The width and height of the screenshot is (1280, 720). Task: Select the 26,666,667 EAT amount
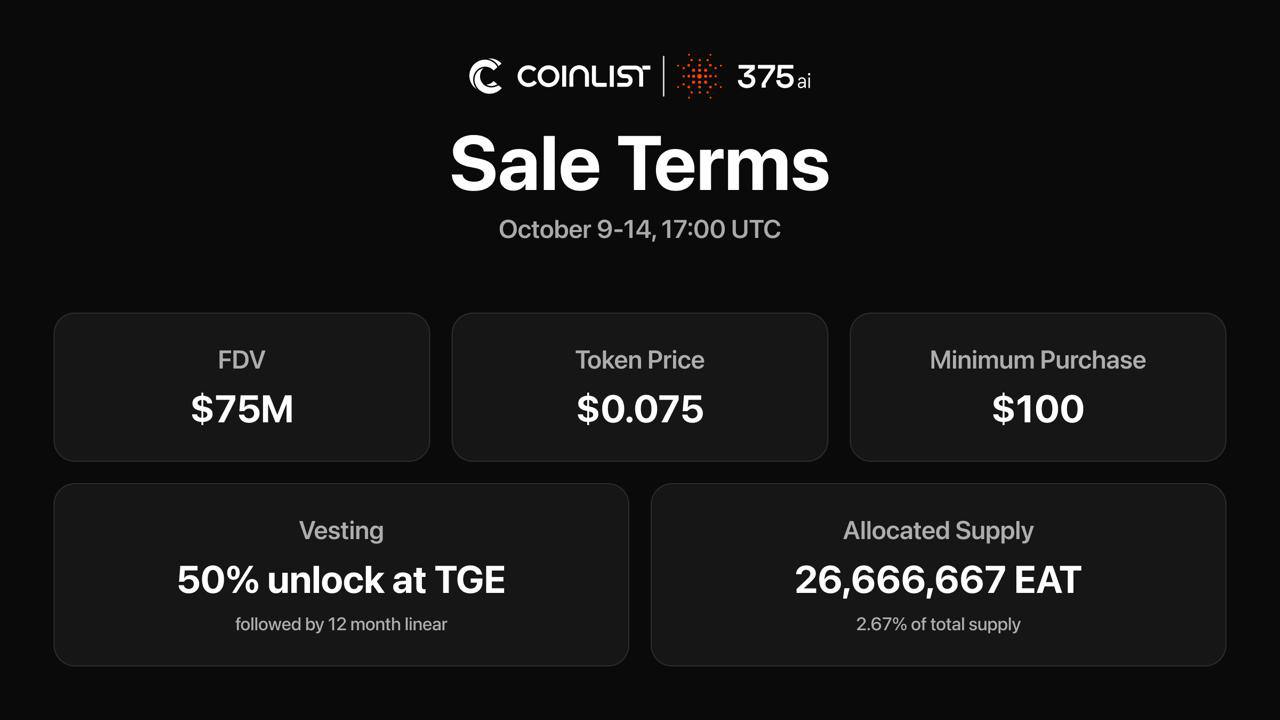(938, 580)
